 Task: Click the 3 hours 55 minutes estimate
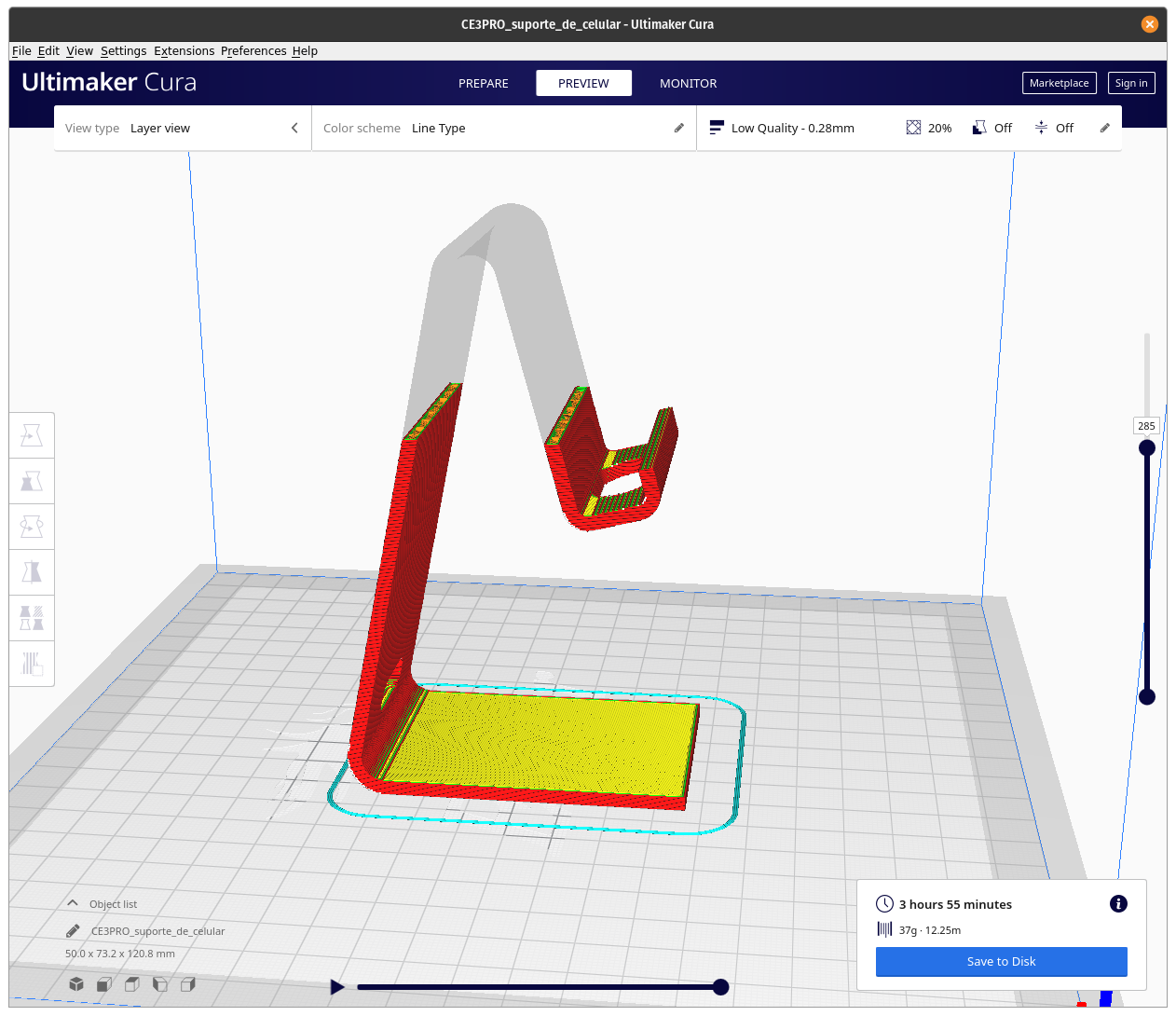[x=955, y=904]
